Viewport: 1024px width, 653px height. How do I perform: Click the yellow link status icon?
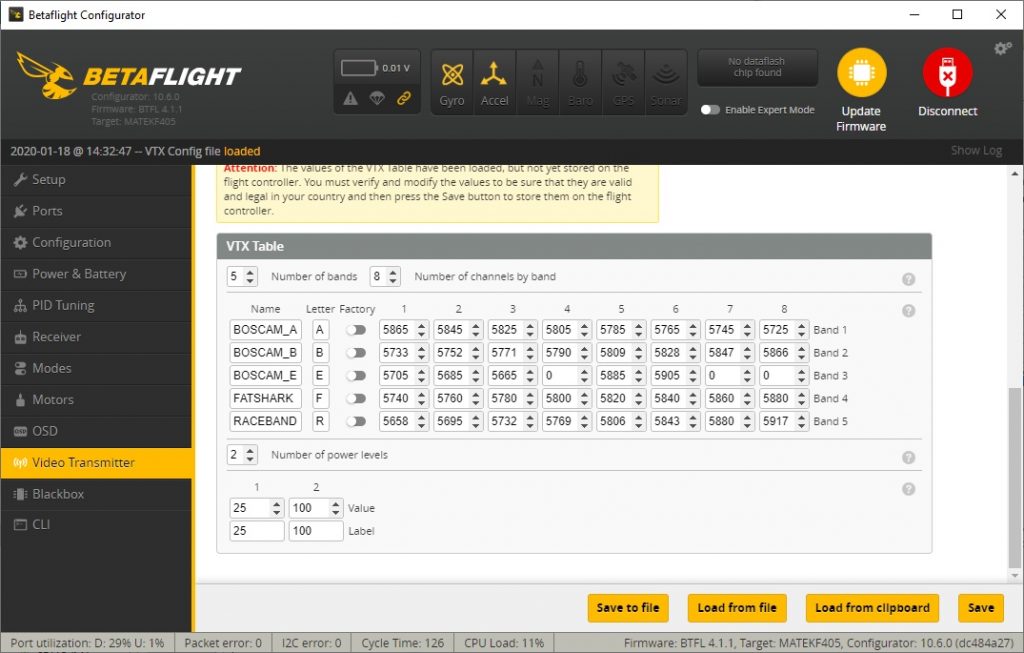[x=404, y=99]
